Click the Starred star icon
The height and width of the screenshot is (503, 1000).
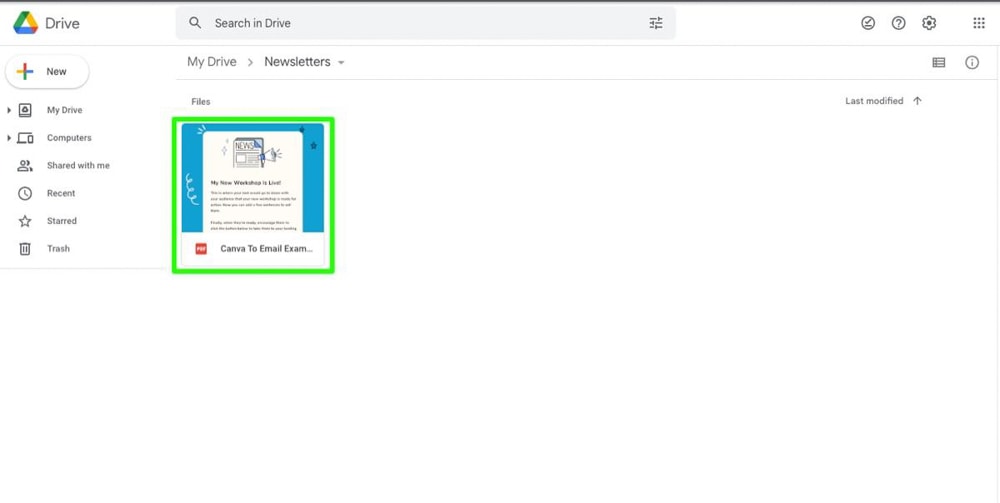tap(25, 221)
